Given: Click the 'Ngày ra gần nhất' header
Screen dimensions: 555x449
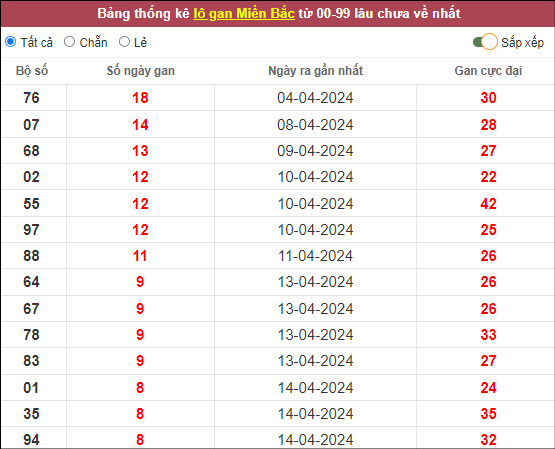Looking at the screenshot, I should coord(315,71).
